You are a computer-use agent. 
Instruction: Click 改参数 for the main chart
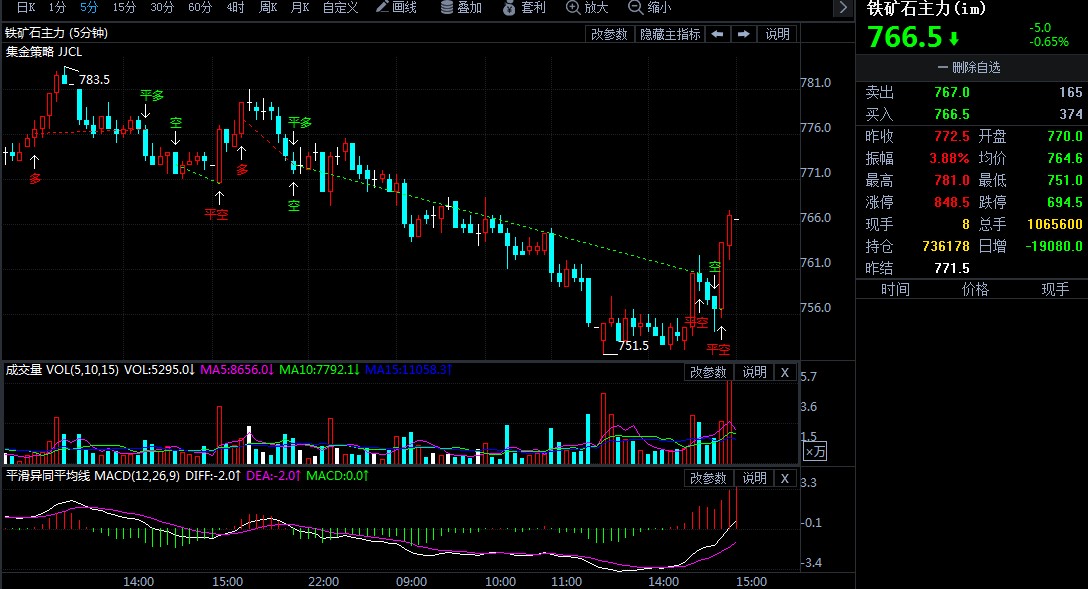(x=610, y=34)
